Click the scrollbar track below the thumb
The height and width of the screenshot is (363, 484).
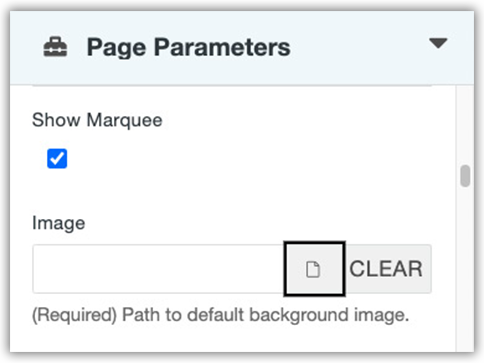click(x=465, y=268)
